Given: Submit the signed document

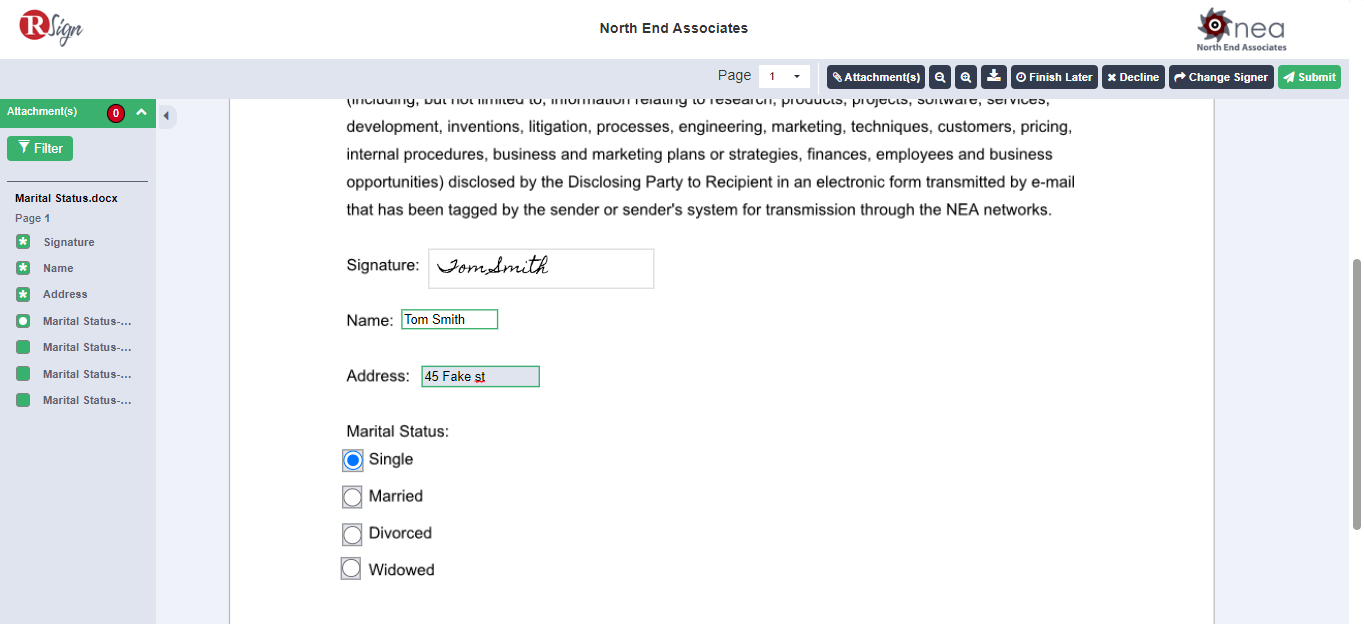Looking at the screenshot, I should 1309,77.
